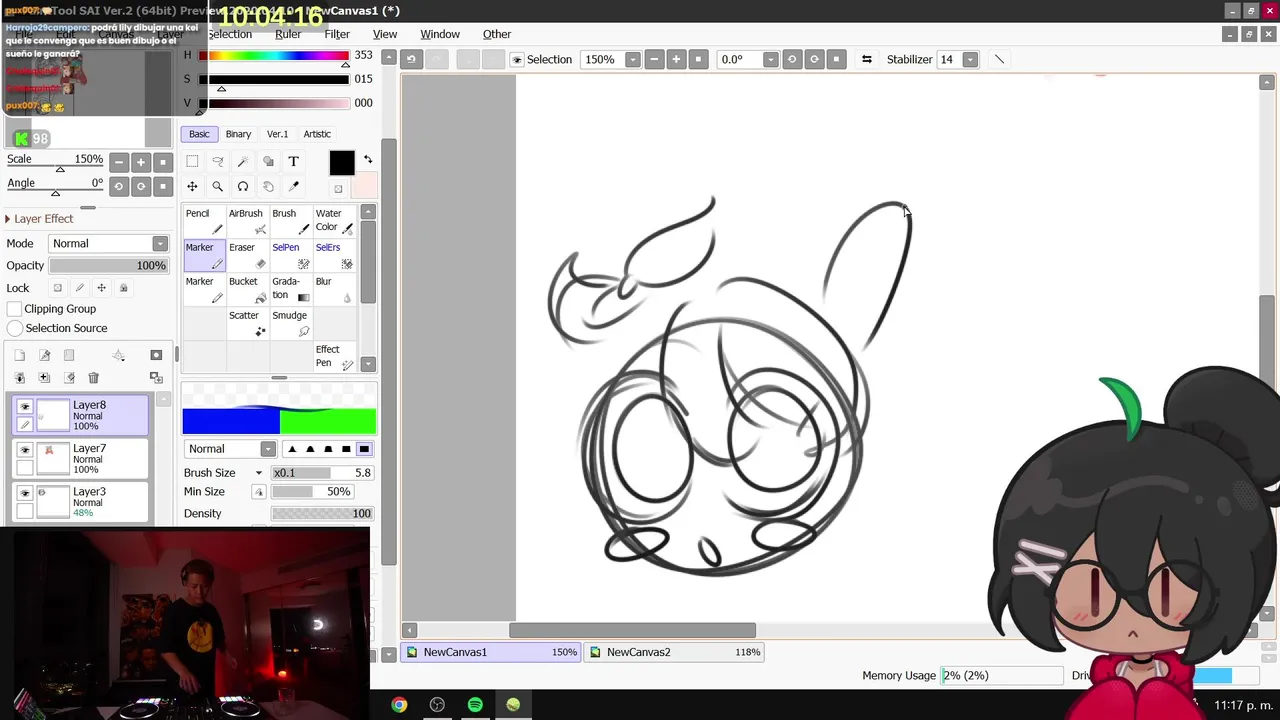
Task: Open the Window menu
Action: 440,34
